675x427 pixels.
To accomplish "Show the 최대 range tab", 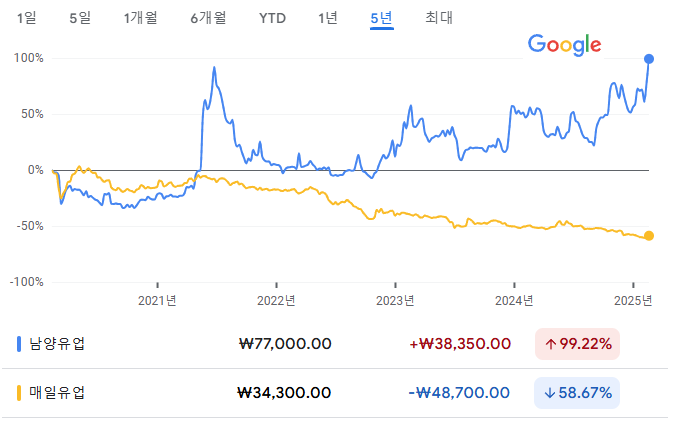I will coord(439,18).
